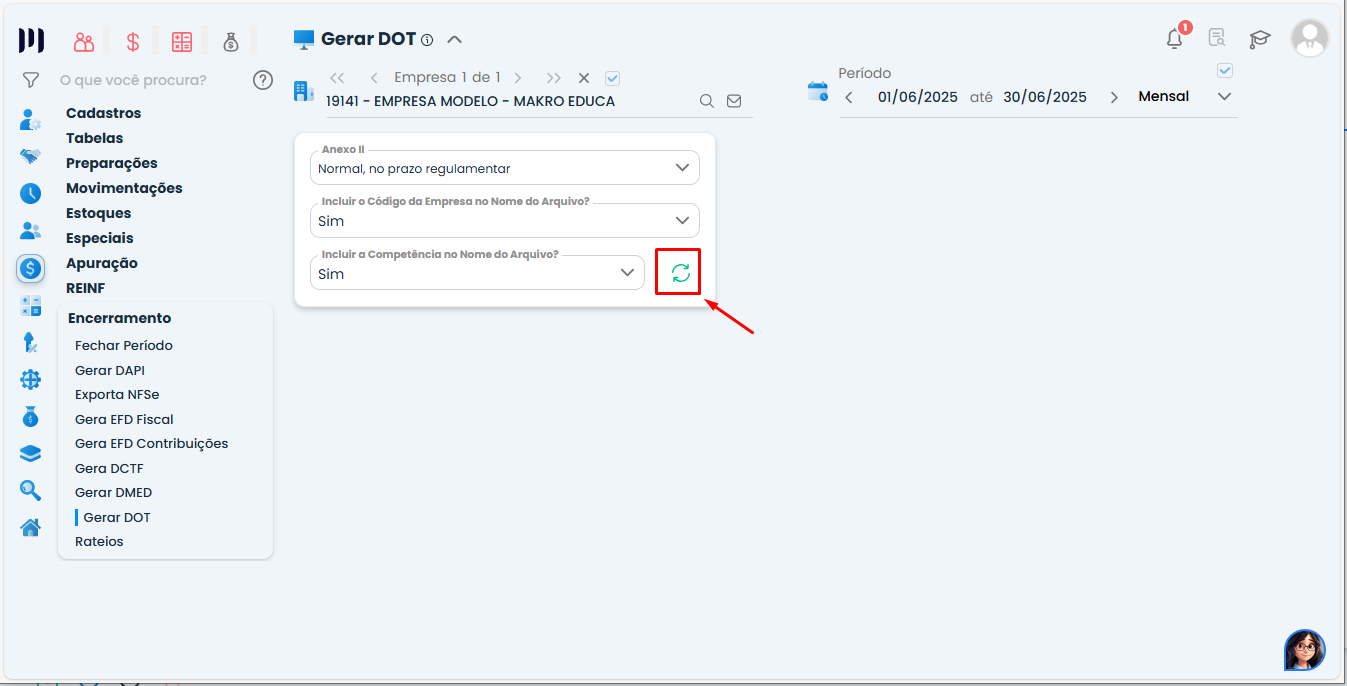Viewport: 1347px width, 686px height.
Task: Open the Movimentações menu
Action: 124,188
